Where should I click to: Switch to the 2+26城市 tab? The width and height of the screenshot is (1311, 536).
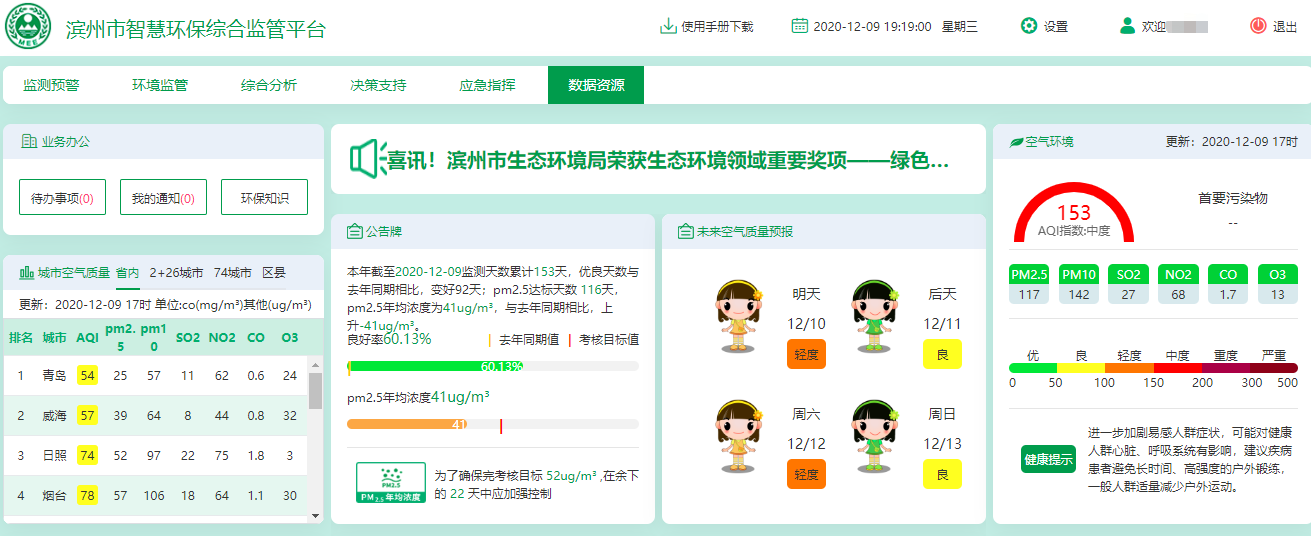point(176,272)
